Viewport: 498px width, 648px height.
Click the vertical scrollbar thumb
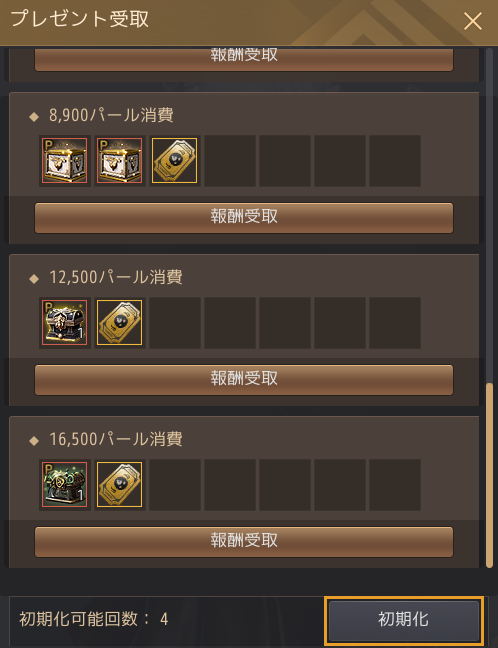pos(489,475)
